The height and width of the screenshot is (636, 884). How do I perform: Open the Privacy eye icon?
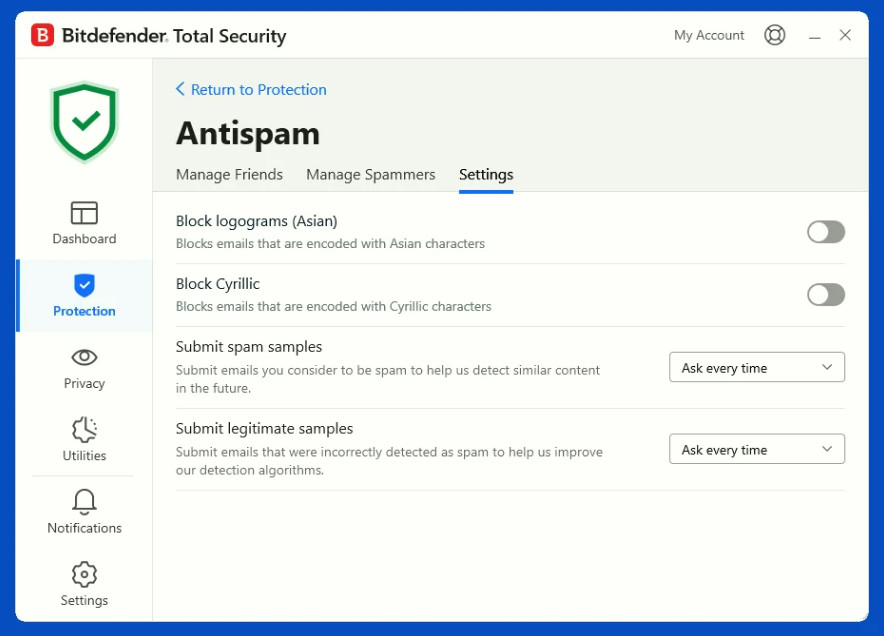click(x=84, y=357)
